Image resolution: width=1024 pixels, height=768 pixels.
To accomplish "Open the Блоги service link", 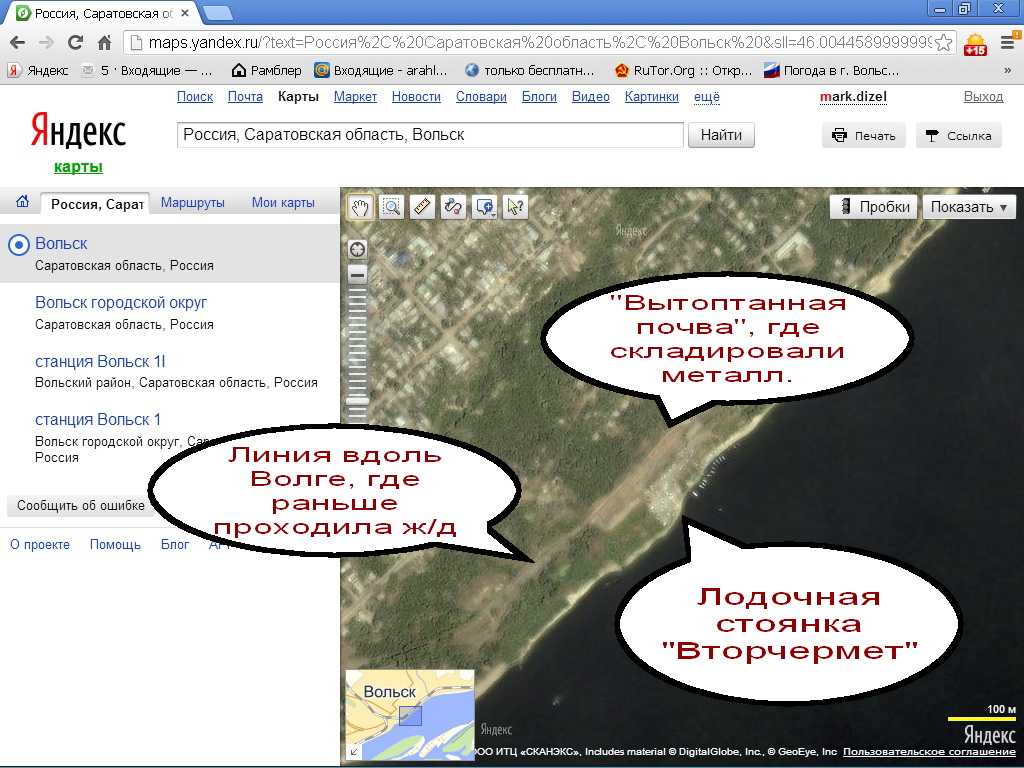I will [x=539, y=97].
